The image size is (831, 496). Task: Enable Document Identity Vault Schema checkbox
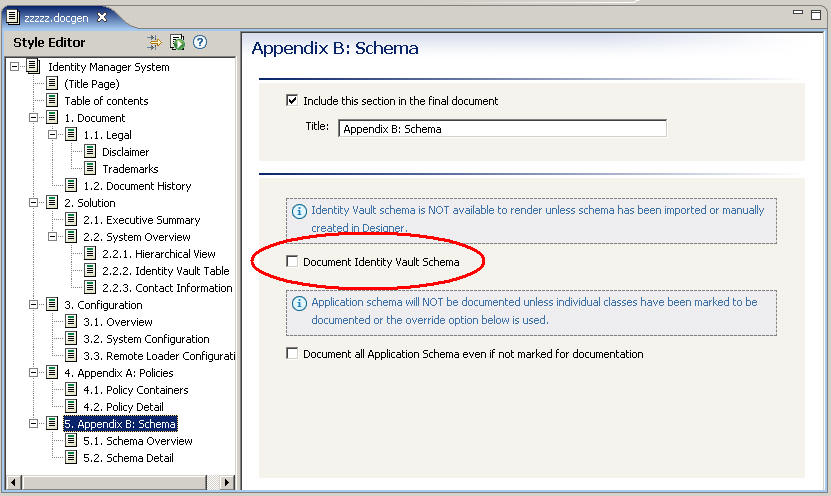point(292,262)
